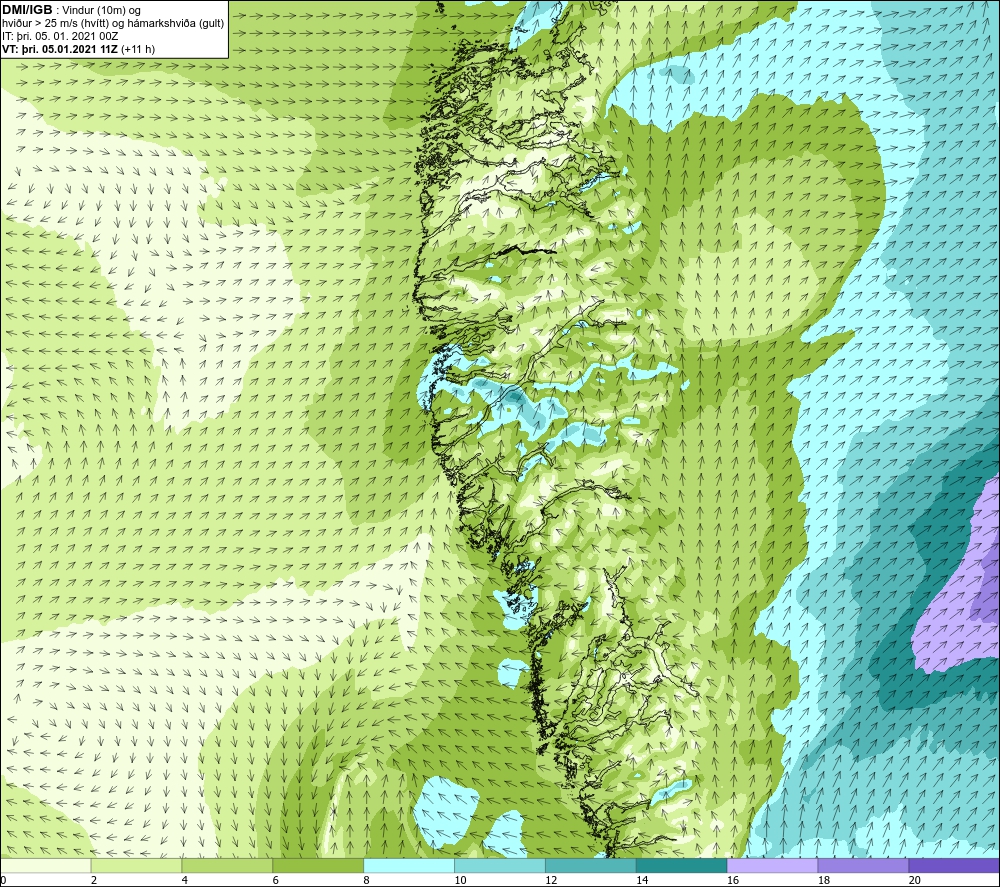Click the legend scale label 8
This screenshot has height=887, width=1000.
pos(367,881)
